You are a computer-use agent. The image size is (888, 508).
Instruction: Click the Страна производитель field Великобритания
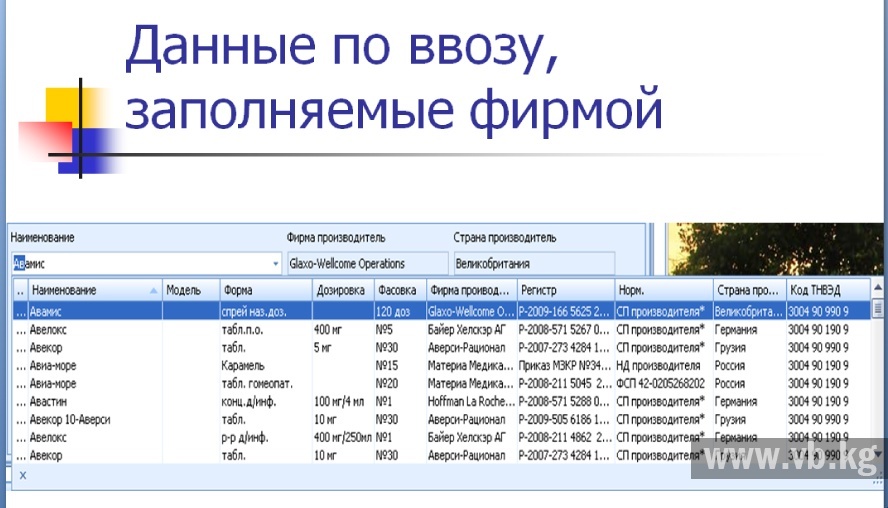click(x=534, y=264)
